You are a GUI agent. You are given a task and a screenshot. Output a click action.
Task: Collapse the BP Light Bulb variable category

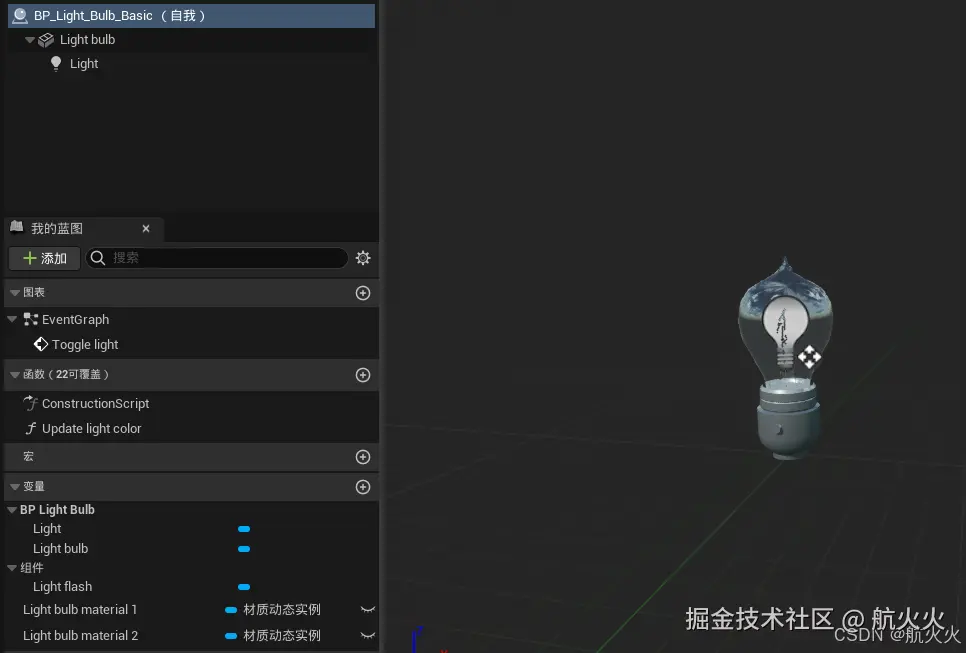[10, 509]
